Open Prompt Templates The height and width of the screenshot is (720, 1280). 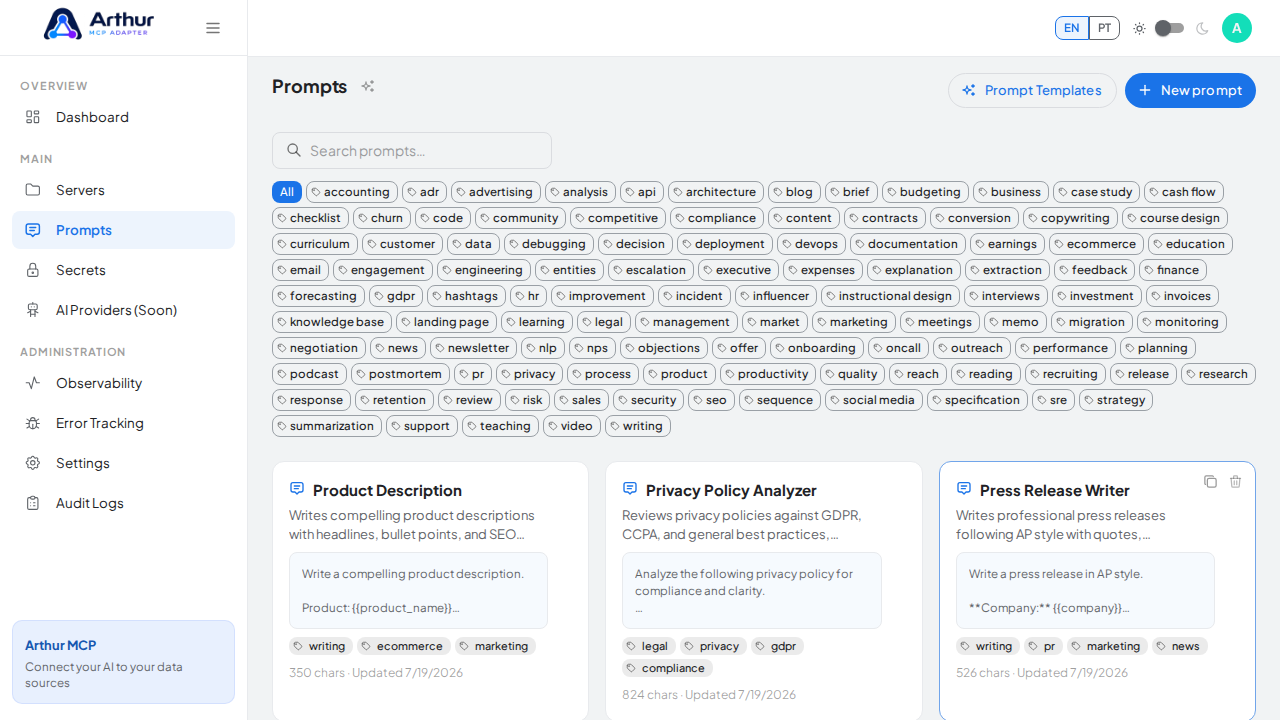(x=1032, y=90)
